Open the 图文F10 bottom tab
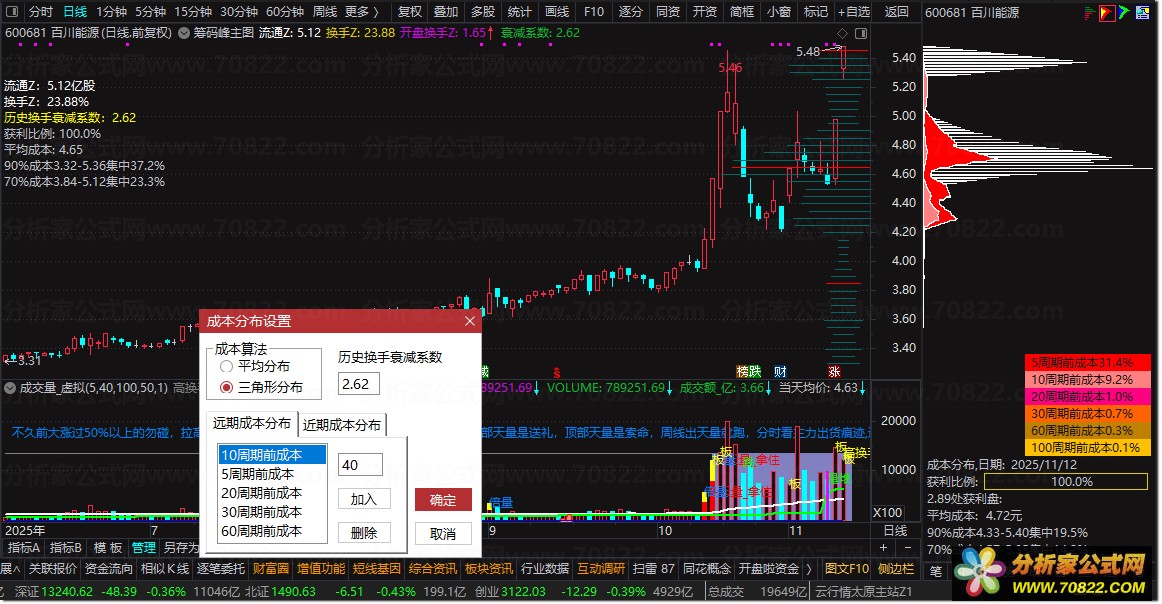Viewport: 1162px width, 604px height. click(847, 569)
